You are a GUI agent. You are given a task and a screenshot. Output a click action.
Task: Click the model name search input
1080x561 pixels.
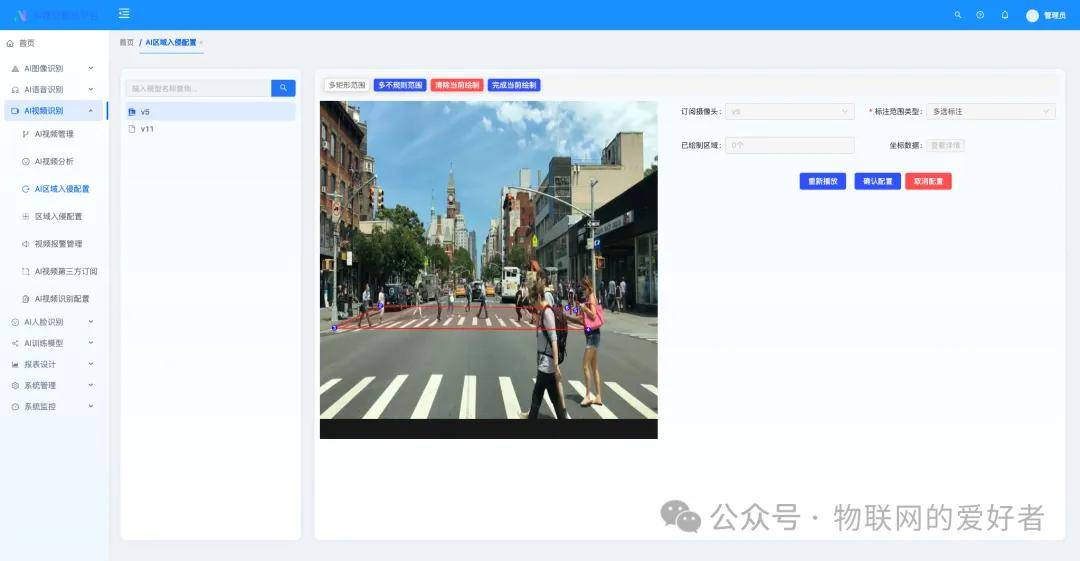tap(198, 88)
